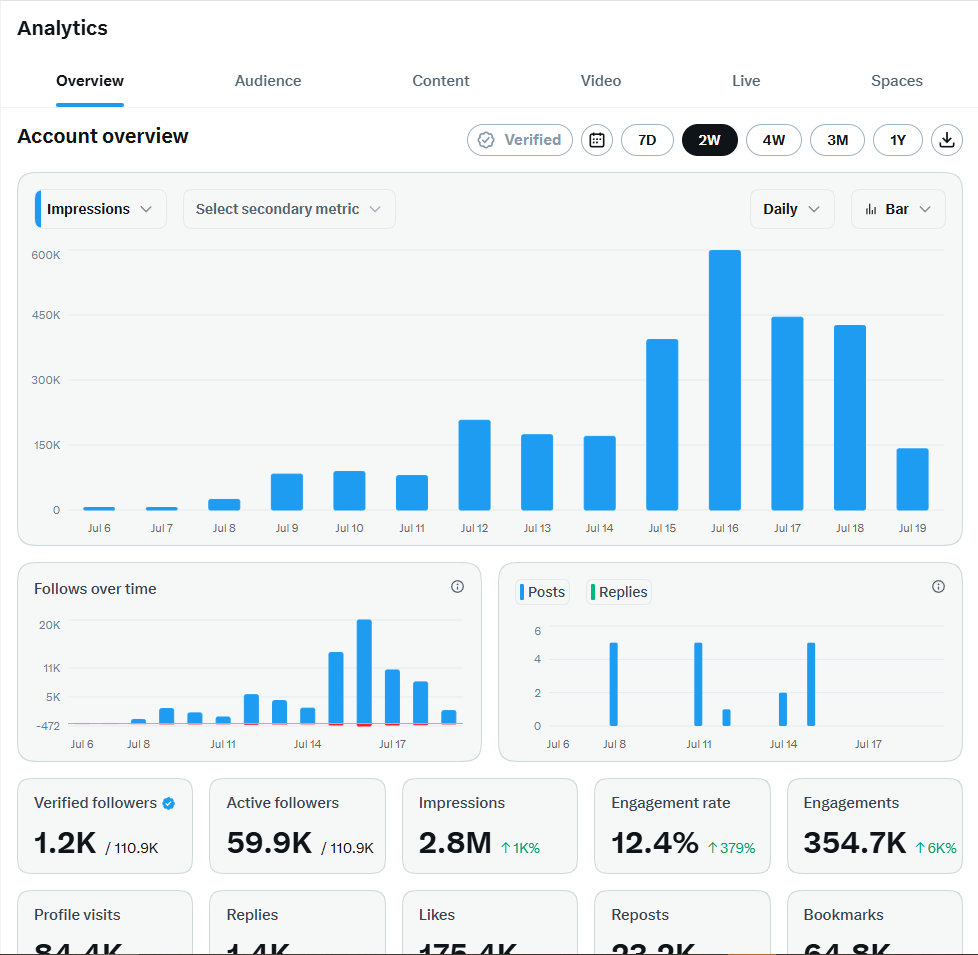The height and width of the screenshot is (955, 978).
Task: Select the 2W time range
Action: click(x=709, y=140)
